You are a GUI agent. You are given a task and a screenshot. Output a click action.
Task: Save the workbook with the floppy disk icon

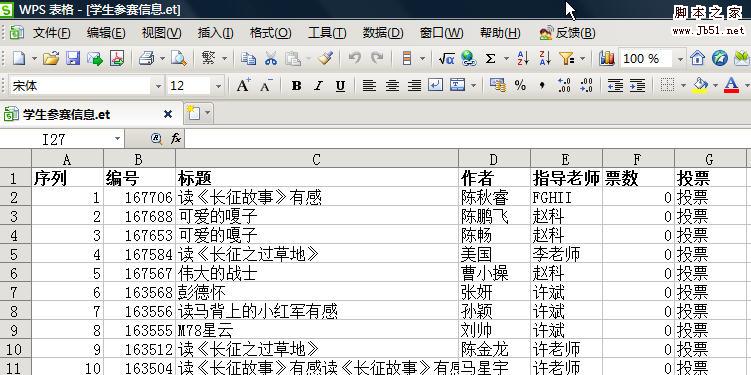[x=73, y=58]
